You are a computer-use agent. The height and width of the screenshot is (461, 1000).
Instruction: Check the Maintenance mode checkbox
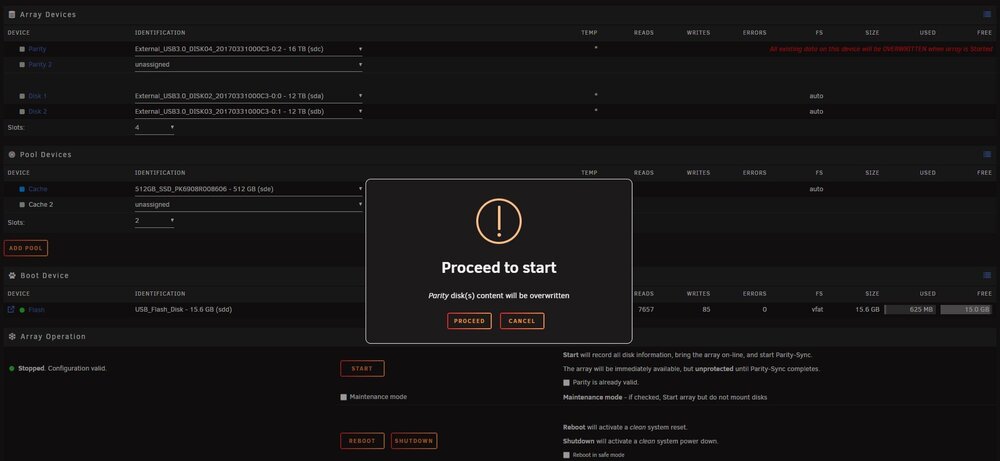(344, 397)
